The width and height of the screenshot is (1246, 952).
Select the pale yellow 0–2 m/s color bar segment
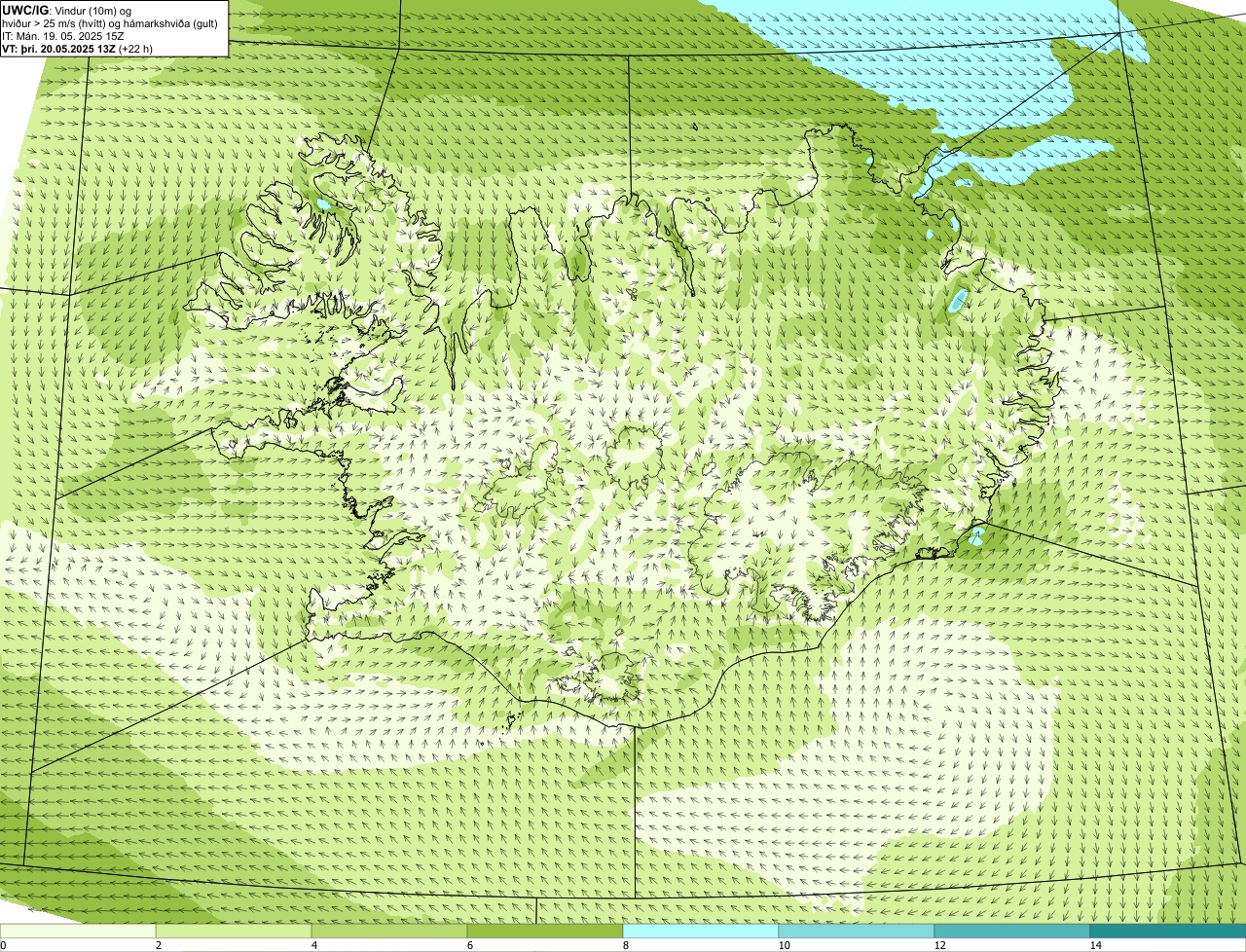(x=78, y=932)
